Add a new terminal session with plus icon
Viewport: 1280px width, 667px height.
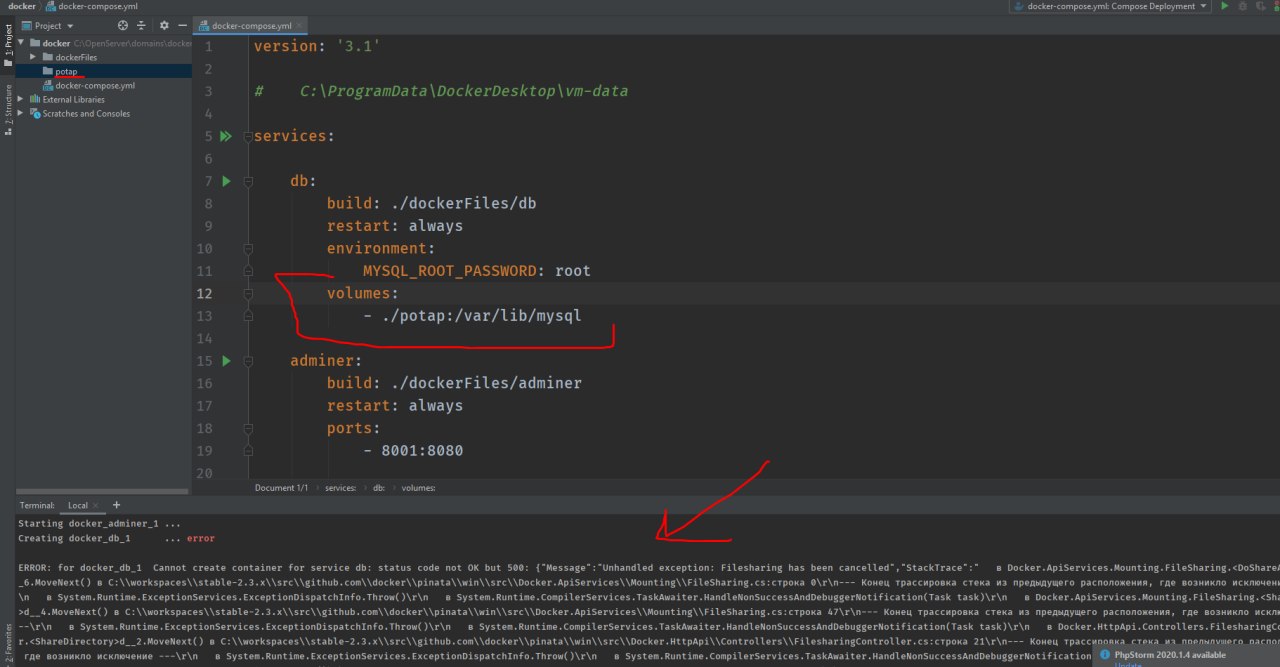click(x=116, y=505)
